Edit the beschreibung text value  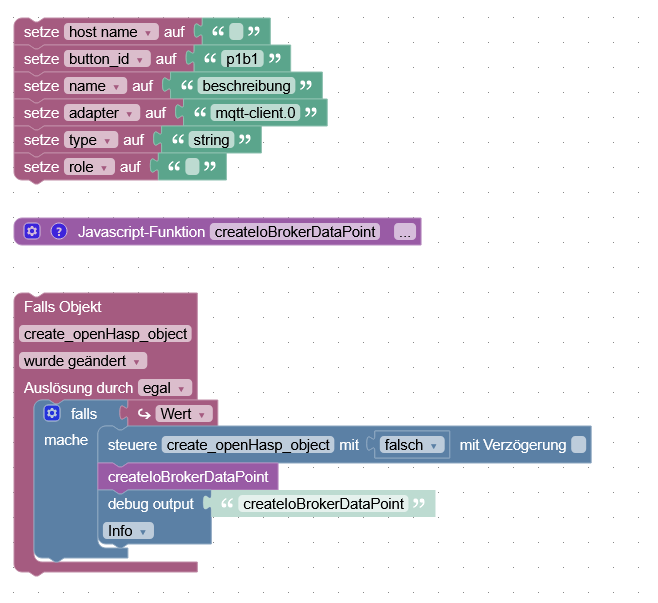[x=246, y=86]
